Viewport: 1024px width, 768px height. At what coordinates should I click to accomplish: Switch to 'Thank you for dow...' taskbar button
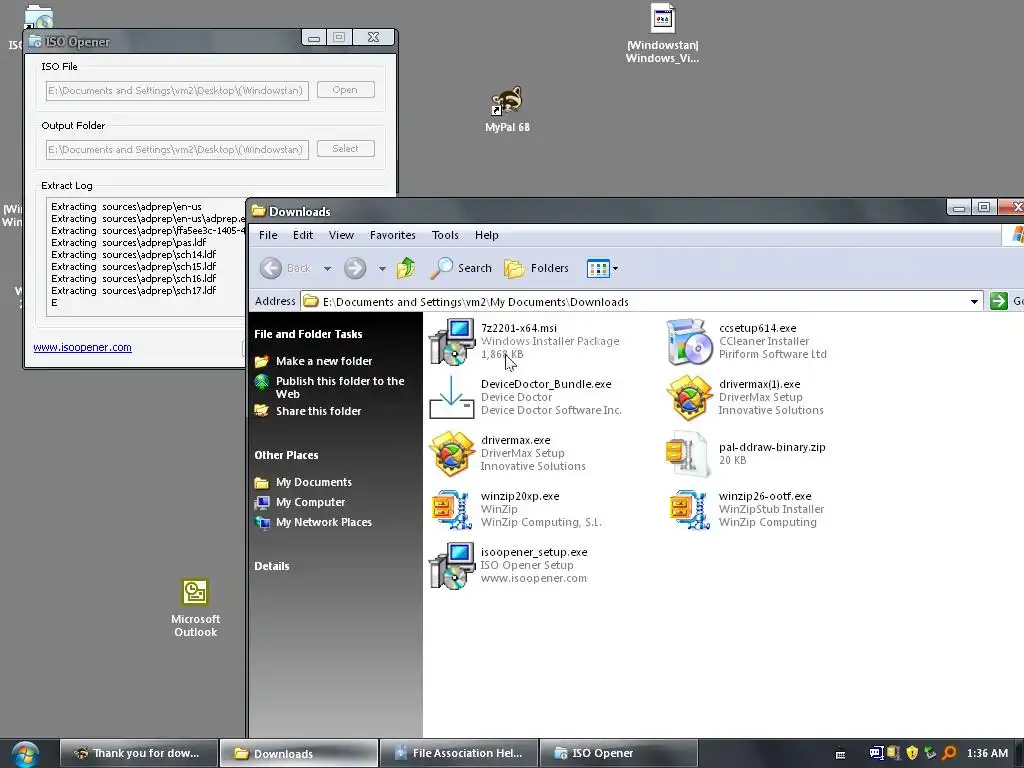pyautogui.click(x=138, y=754)
